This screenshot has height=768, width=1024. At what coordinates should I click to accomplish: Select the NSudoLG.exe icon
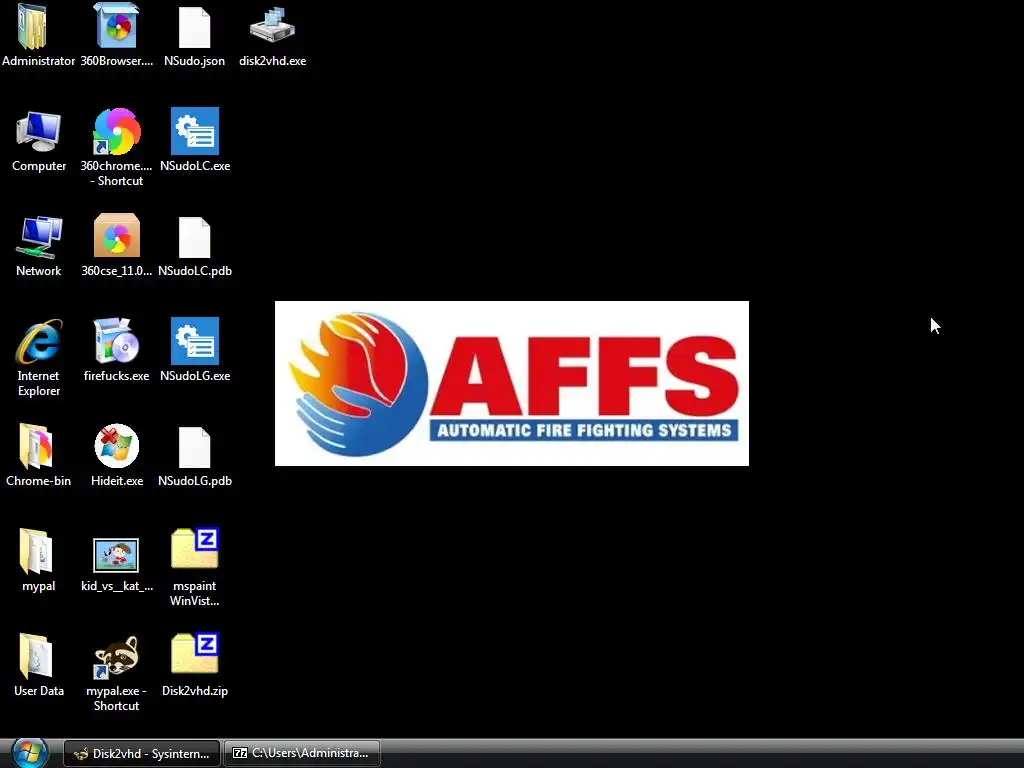tap(195, 341)
